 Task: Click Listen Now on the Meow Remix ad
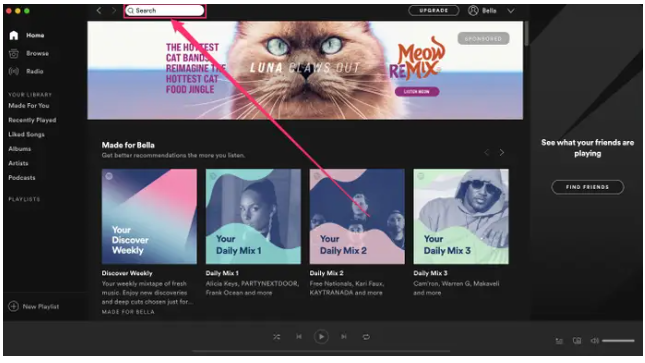pyautogui.click(x=417, y=92)
